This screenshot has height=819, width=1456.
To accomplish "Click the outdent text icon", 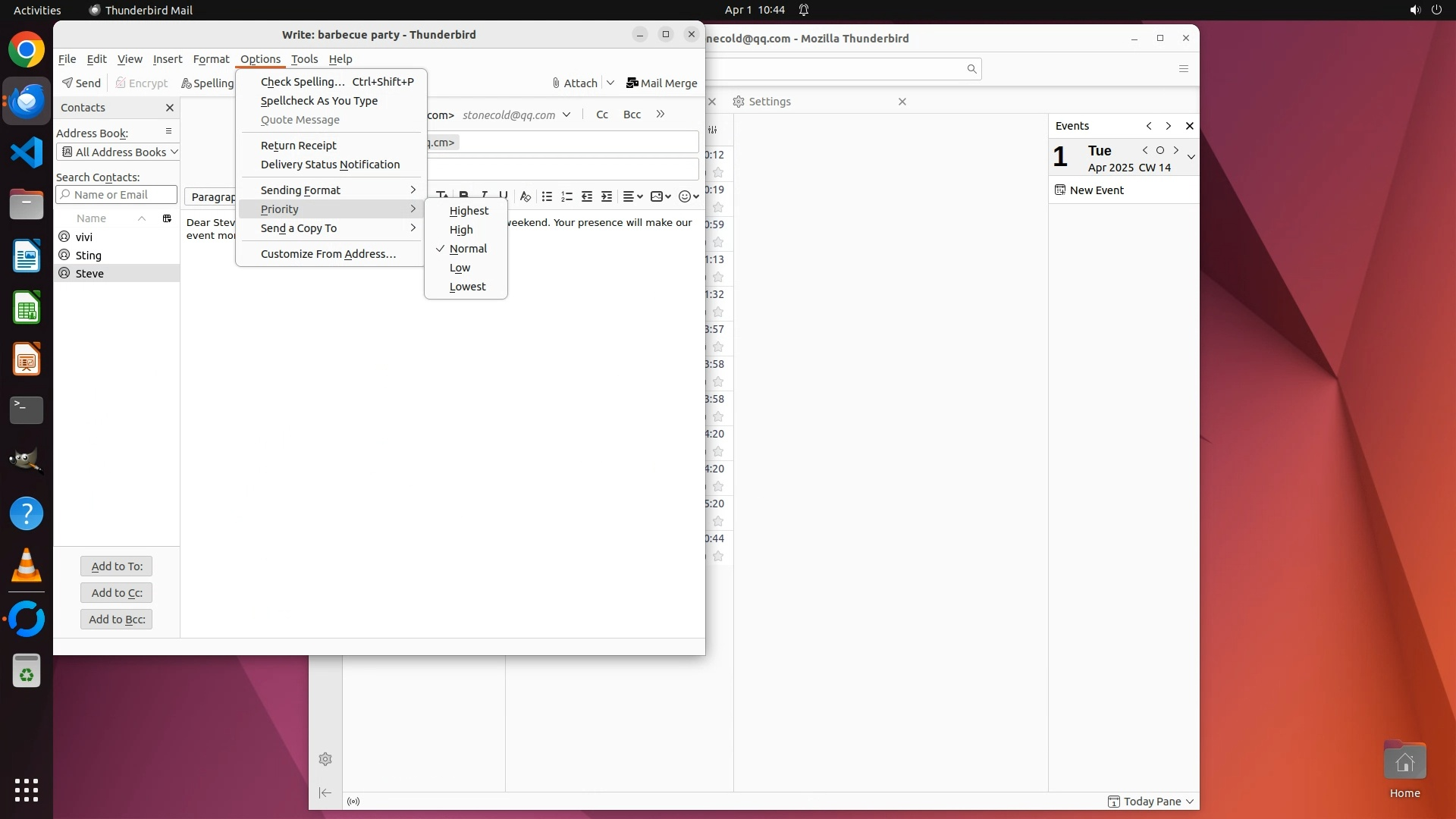I will pos(587,196).
